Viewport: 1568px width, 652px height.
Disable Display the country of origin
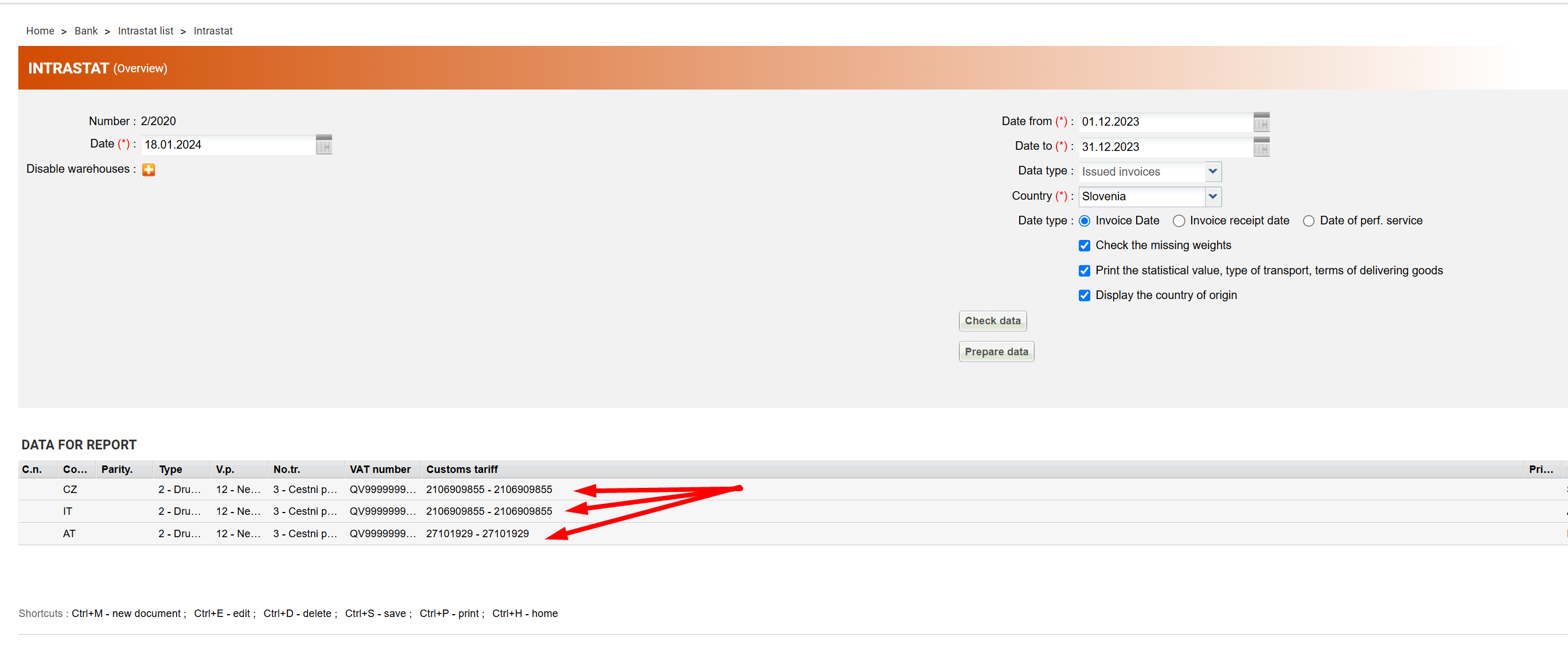point(1084,296)
